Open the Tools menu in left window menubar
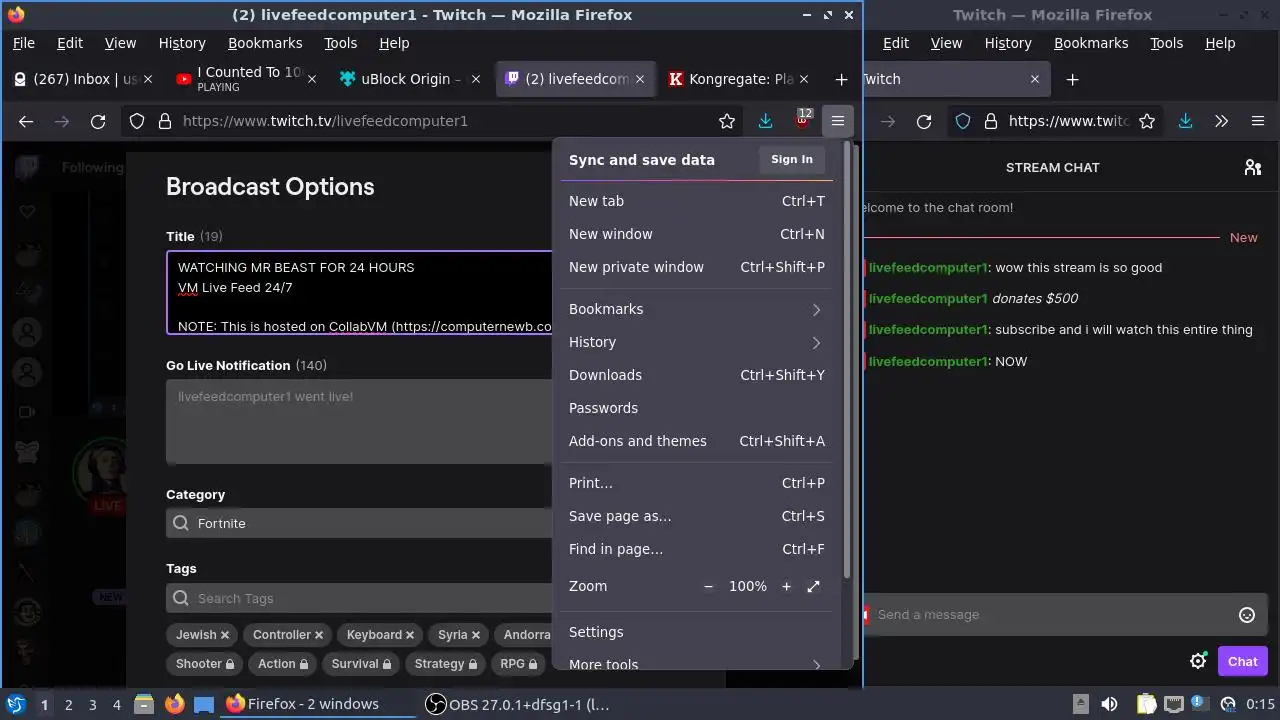This screenshot has height=720, width=1280. click(x=340, y=43)
